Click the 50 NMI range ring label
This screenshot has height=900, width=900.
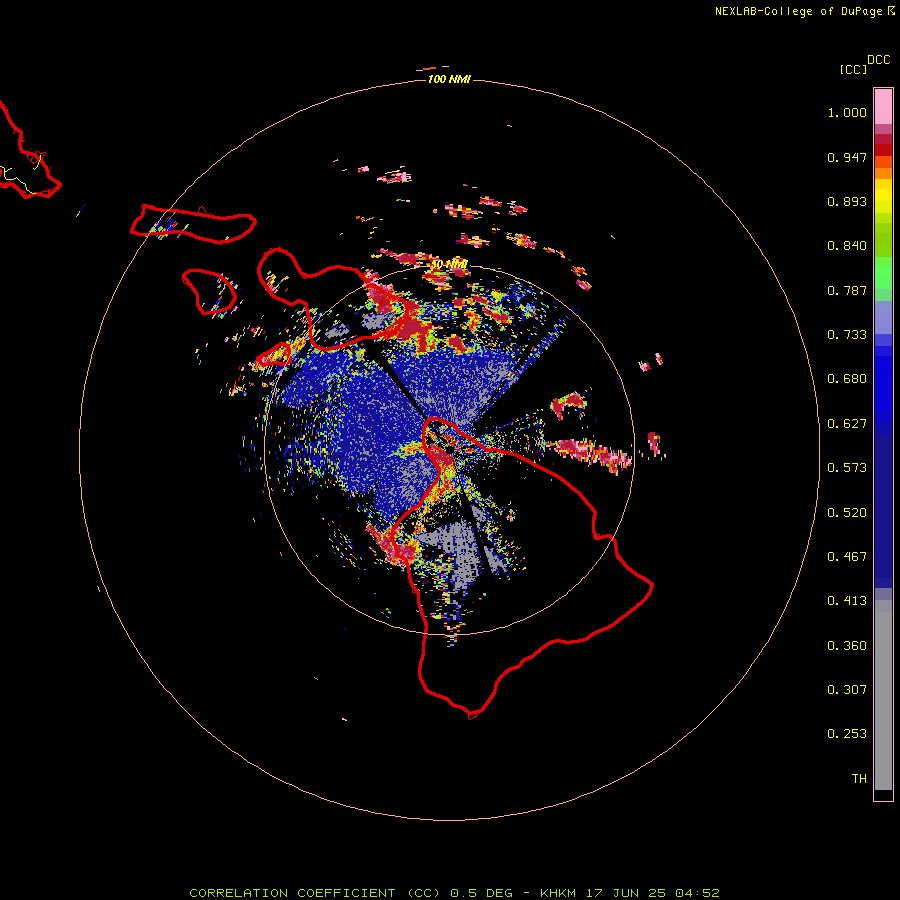tap(448, 265)
